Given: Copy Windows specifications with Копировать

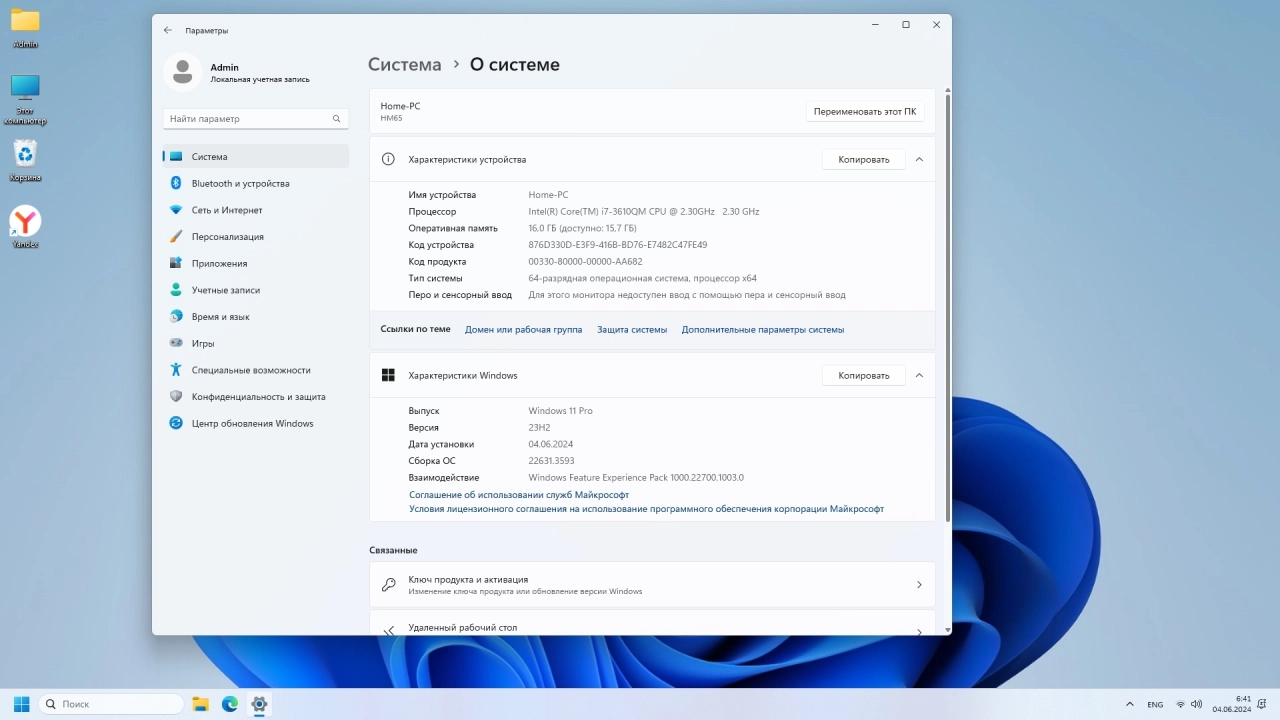Looking at the screenshot, I should point(864,375).
